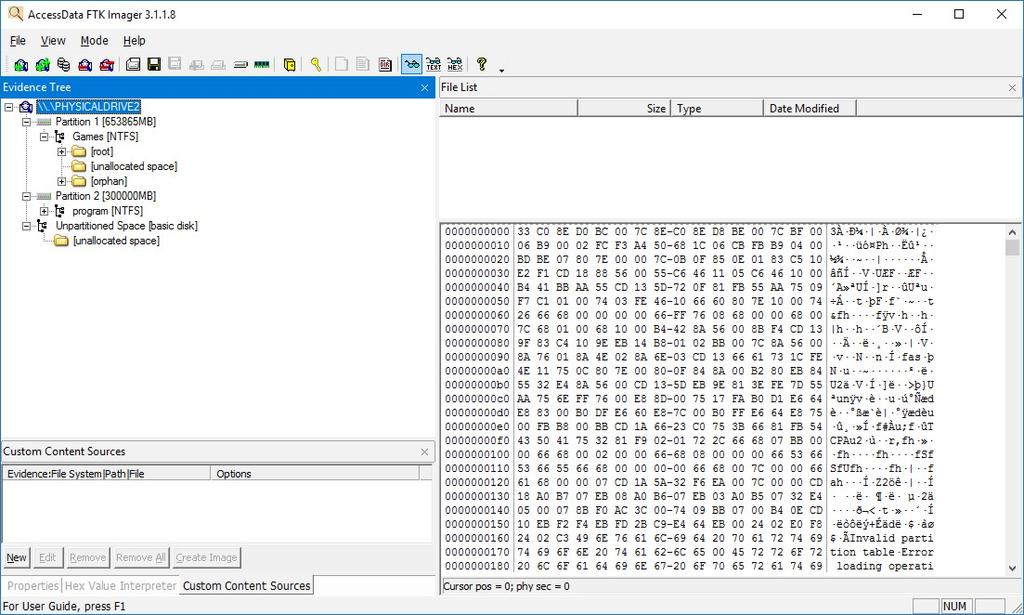1024x615 pixels.
Task: Click the Create Disk Image icon
Action: [133, 64]
